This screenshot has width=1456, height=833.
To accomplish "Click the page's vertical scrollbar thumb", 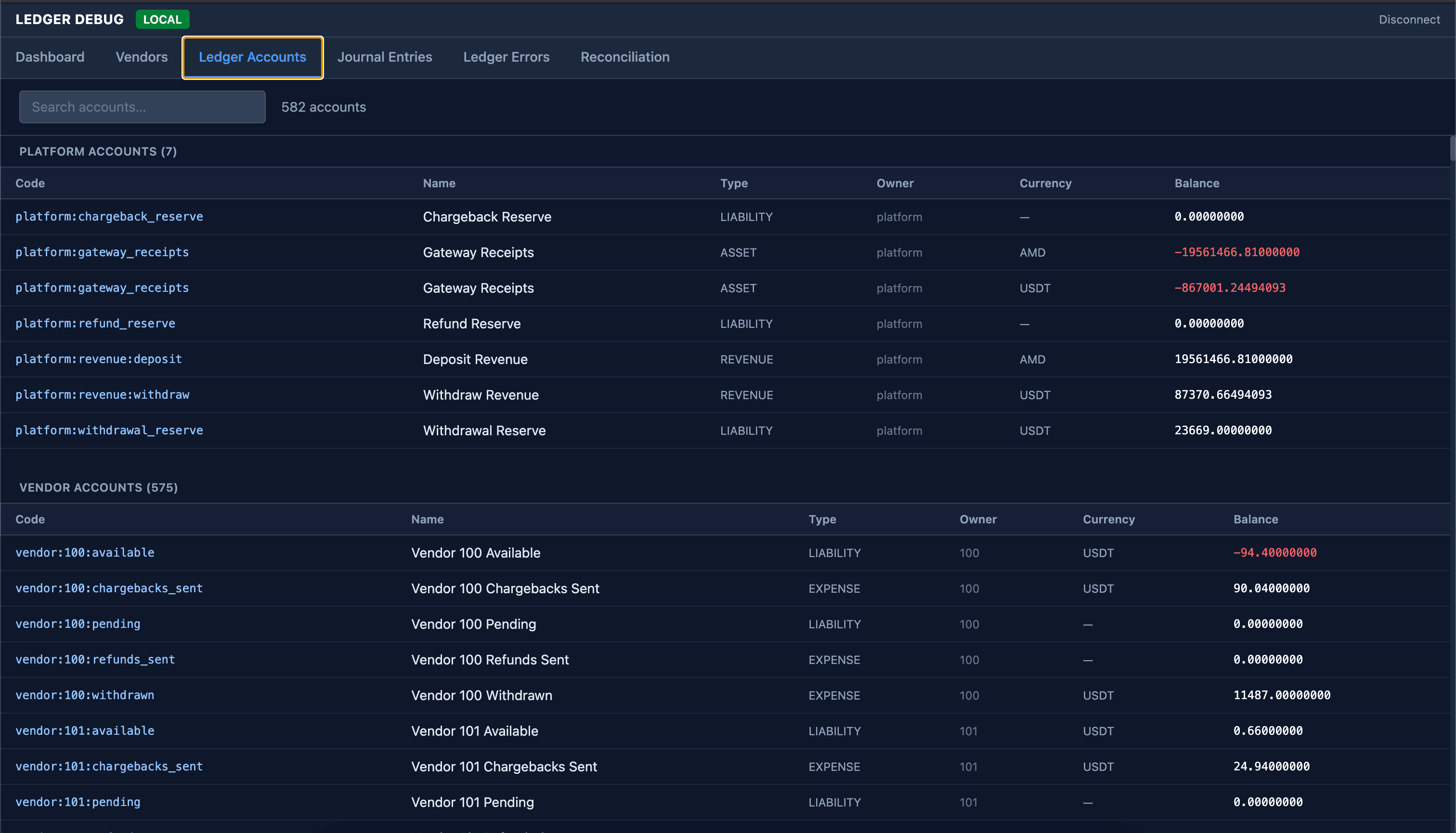I will point(1452,148).
